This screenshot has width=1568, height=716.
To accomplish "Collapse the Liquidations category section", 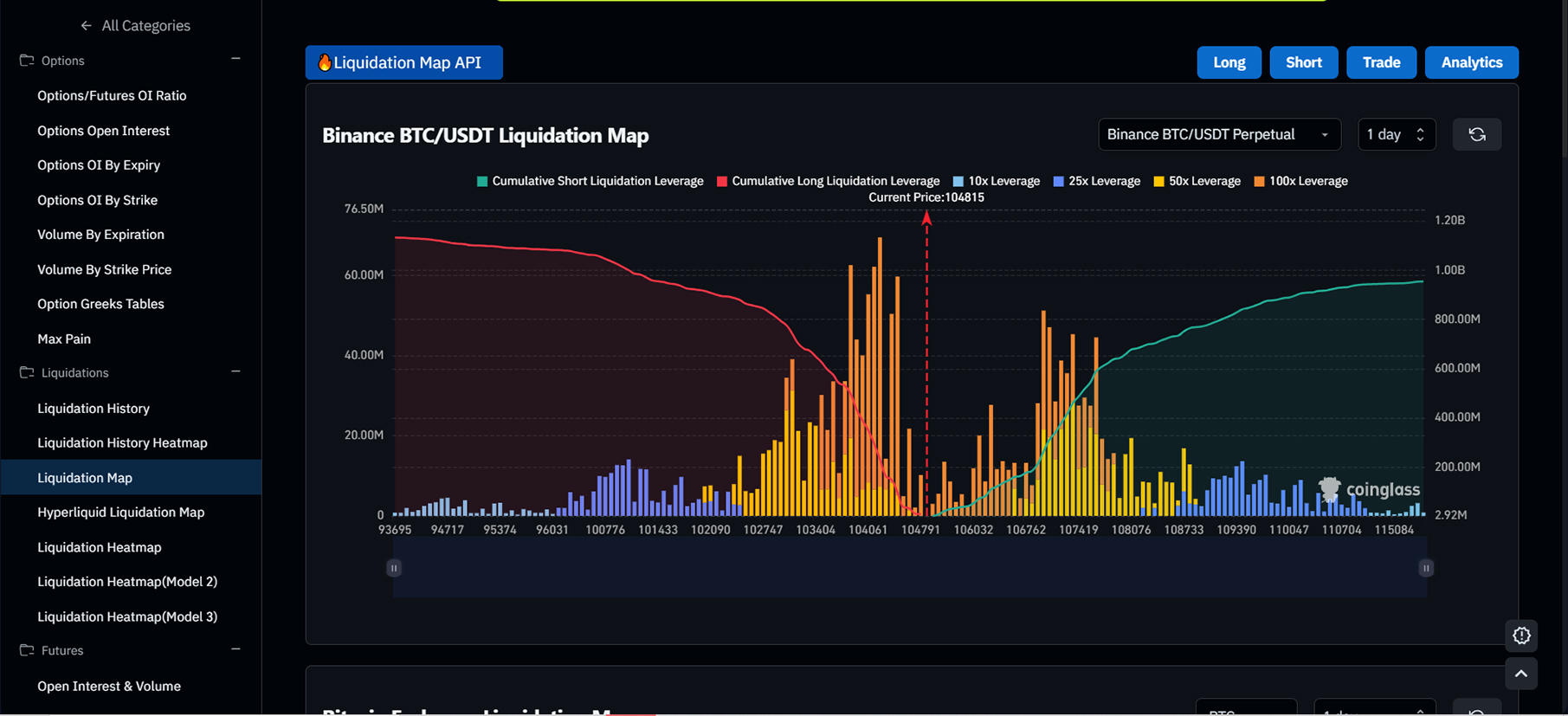I will (x=236, y=371).
